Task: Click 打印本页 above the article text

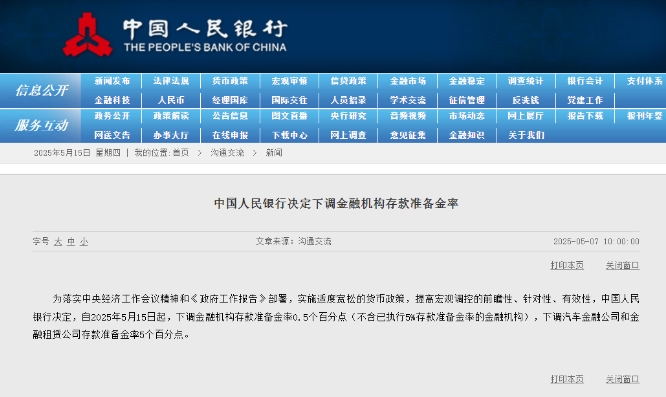Action: point(567,265)
